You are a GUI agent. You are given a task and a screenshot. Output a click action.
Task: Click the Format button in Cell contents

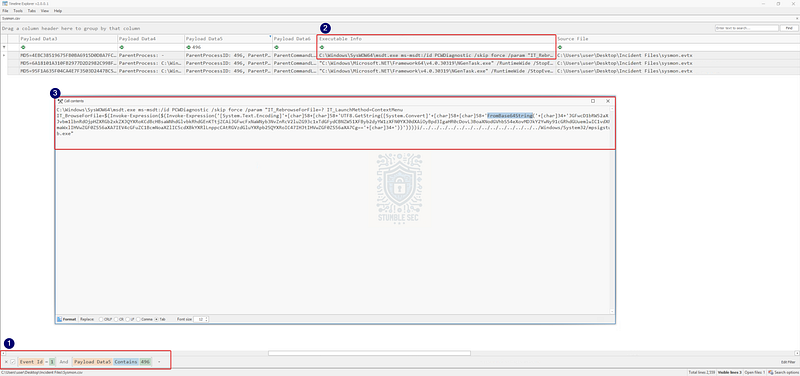click(x=66, y=319)
